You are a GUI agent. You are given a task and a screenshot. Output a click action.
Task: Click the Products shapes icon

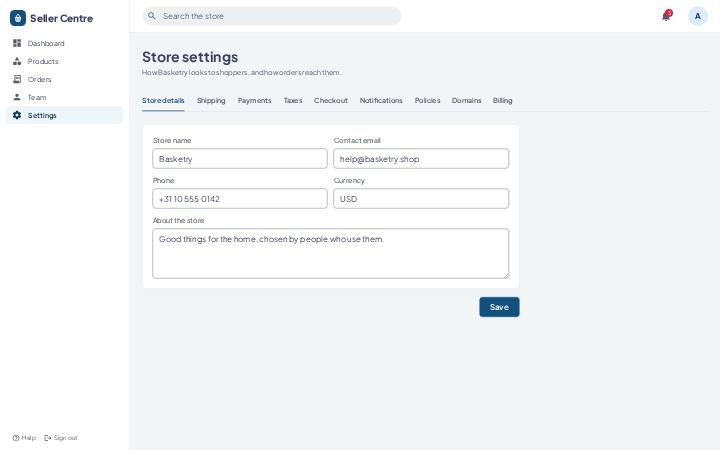(17, 61)
